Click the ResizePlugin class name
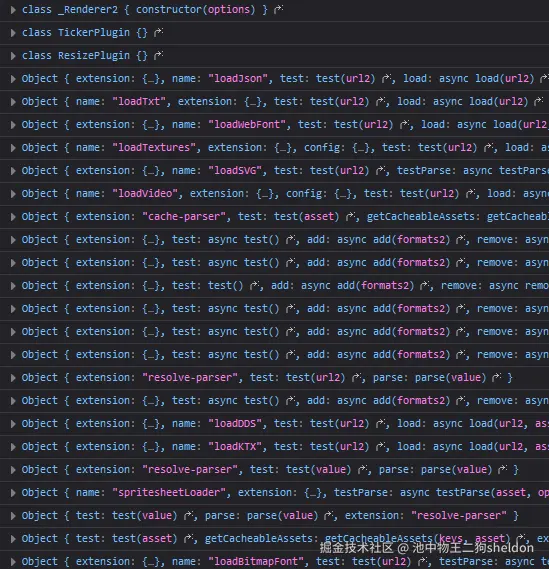Screen dimensions: 549x569 [x=94, y=55]
